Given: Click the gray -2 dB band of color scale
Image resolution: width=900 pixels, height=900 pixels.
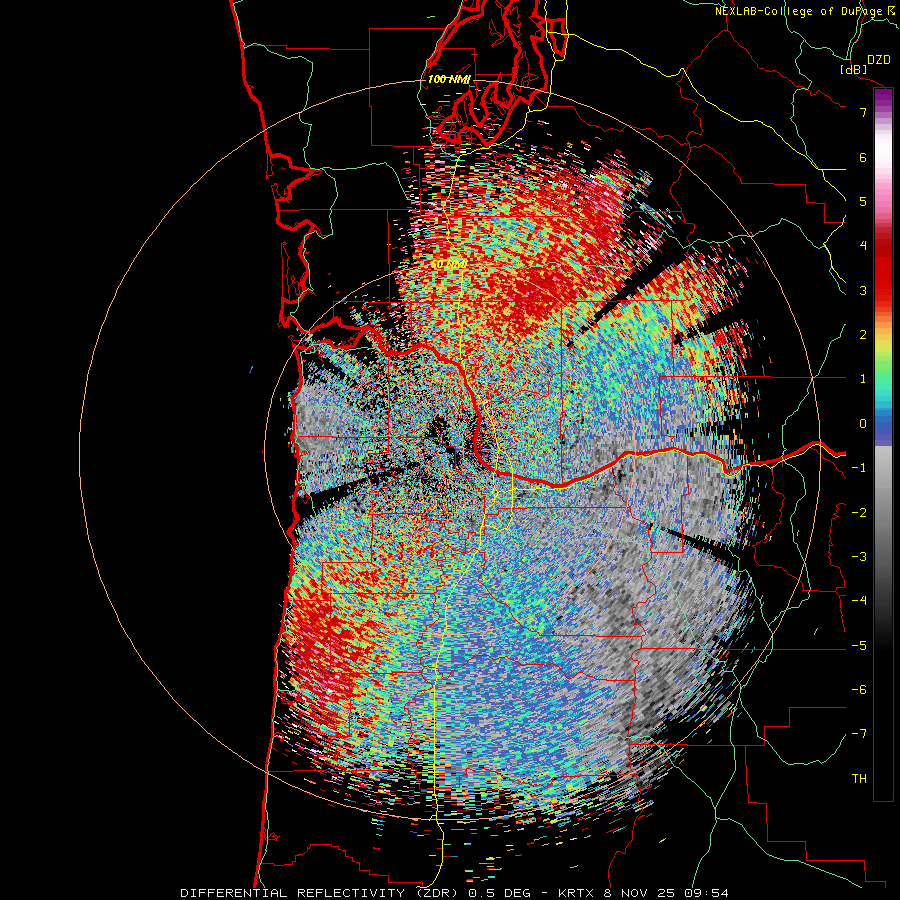Looking at the screenshot, I should (883, 513).
